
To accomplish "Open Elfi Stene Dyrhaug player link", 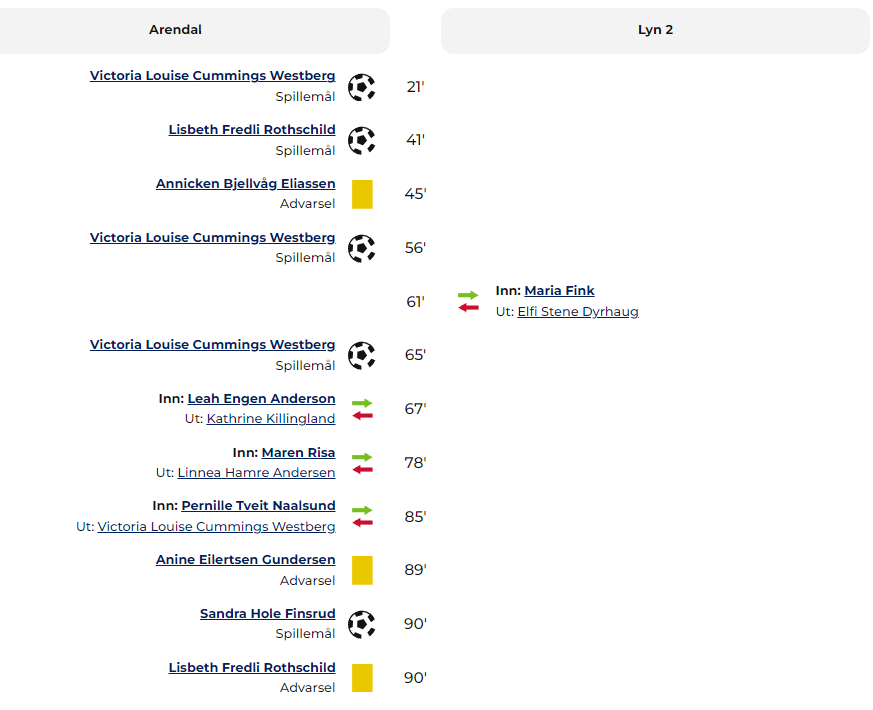I will [578, 311].
